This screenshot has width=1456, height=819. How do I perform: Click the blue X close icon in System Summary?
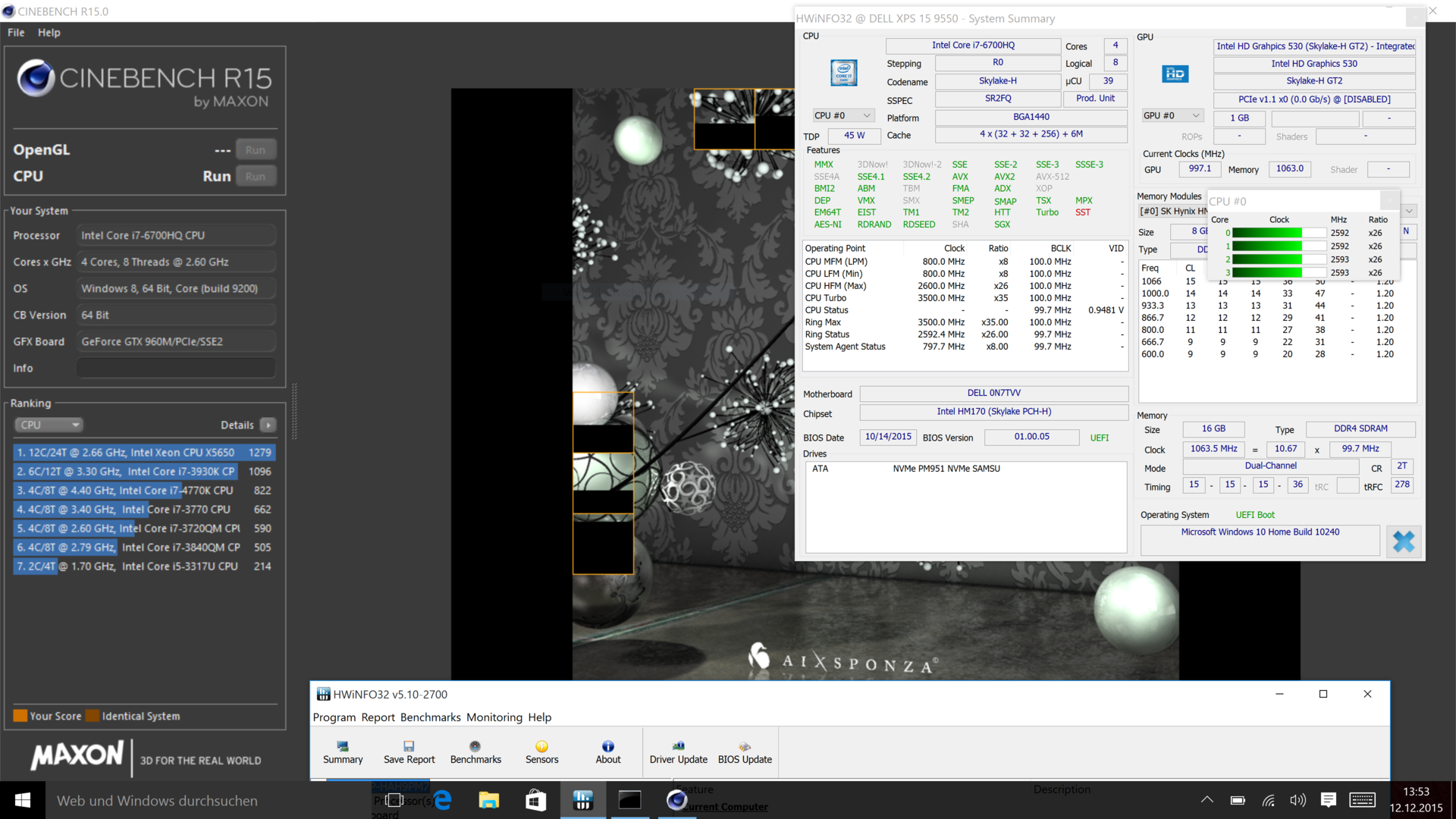[1403, 541]
